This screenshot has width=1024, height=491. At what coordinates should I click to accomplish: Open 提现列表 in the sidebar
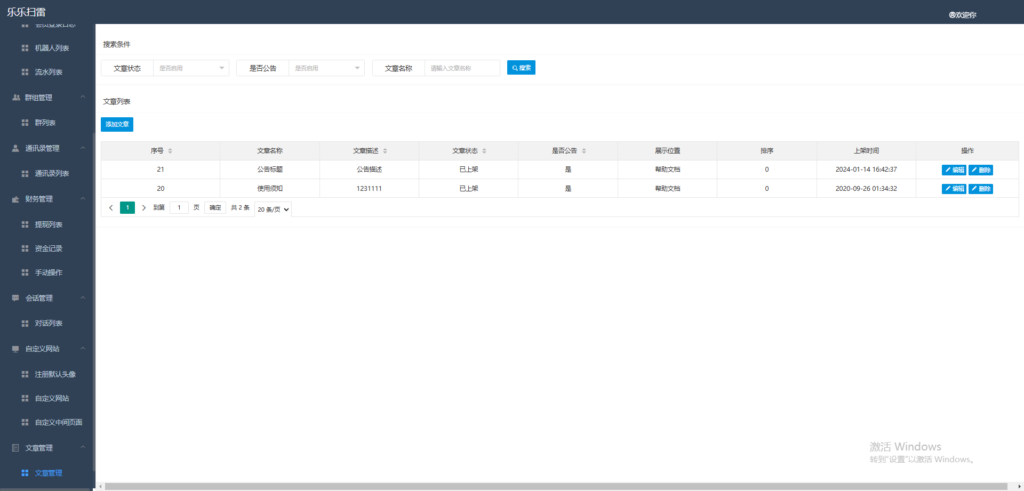pyautogui.click(x=48, y=225)
